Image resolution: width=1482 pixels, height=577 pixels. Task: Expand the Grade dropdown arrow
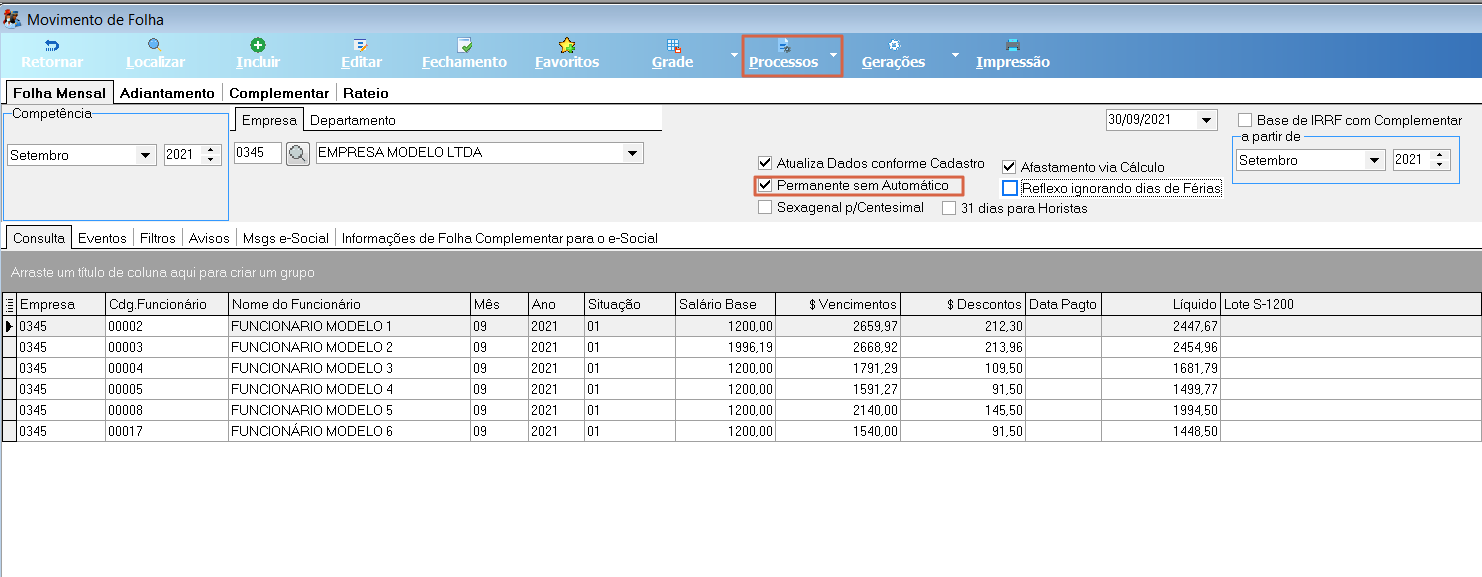click(x=735, y=55)
